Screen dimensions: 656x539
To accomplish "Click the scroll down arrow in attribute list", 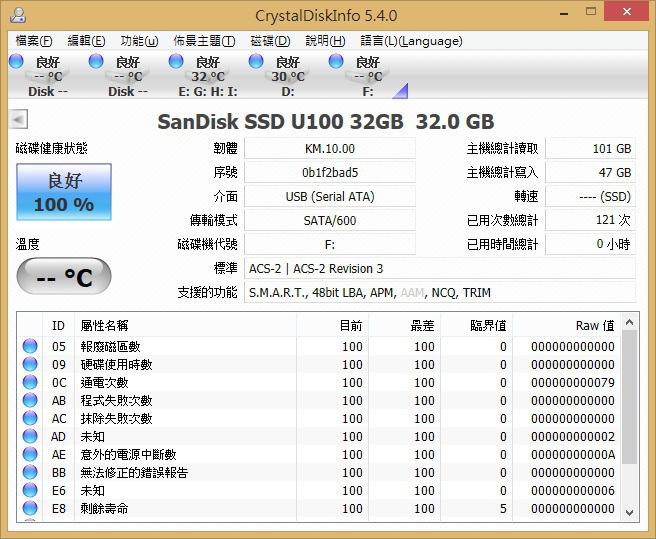I will [629, 512].
